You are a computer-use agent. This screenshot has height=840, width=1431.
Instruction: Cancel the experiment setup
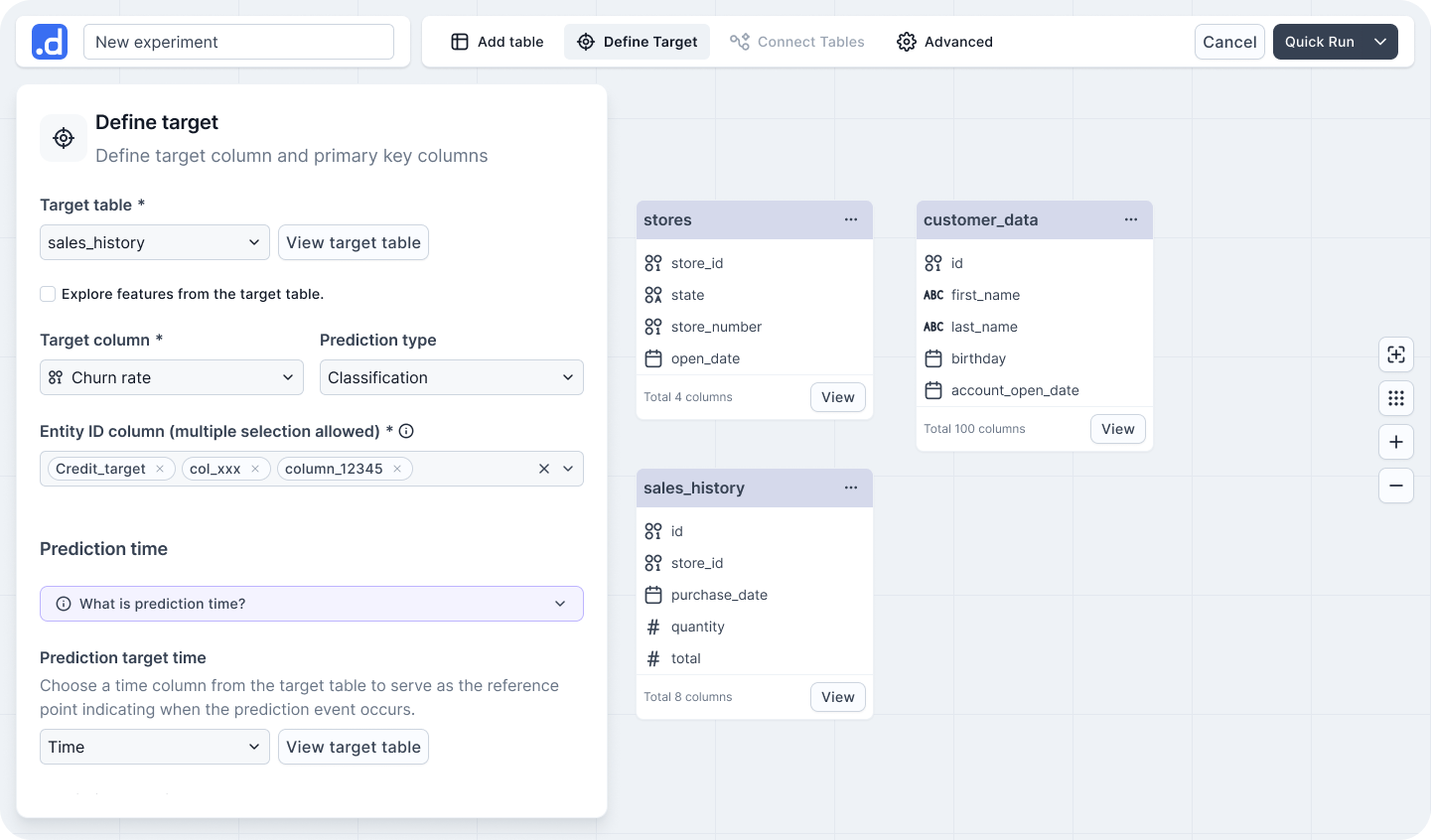coord(1229,42)
